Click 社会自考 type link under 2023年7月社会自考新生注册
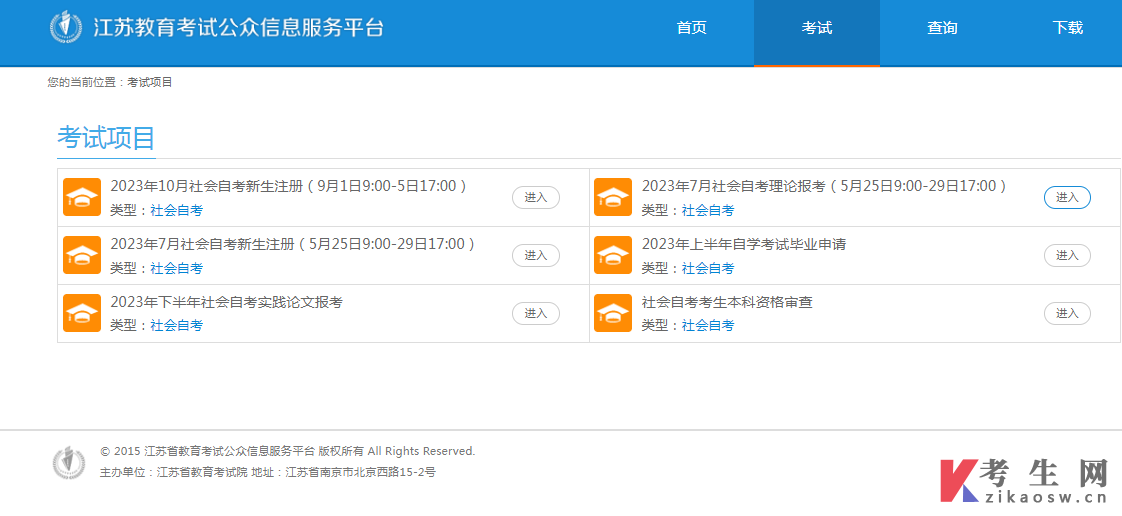This screenshot has width=1122, height=516. click(177, 268)
